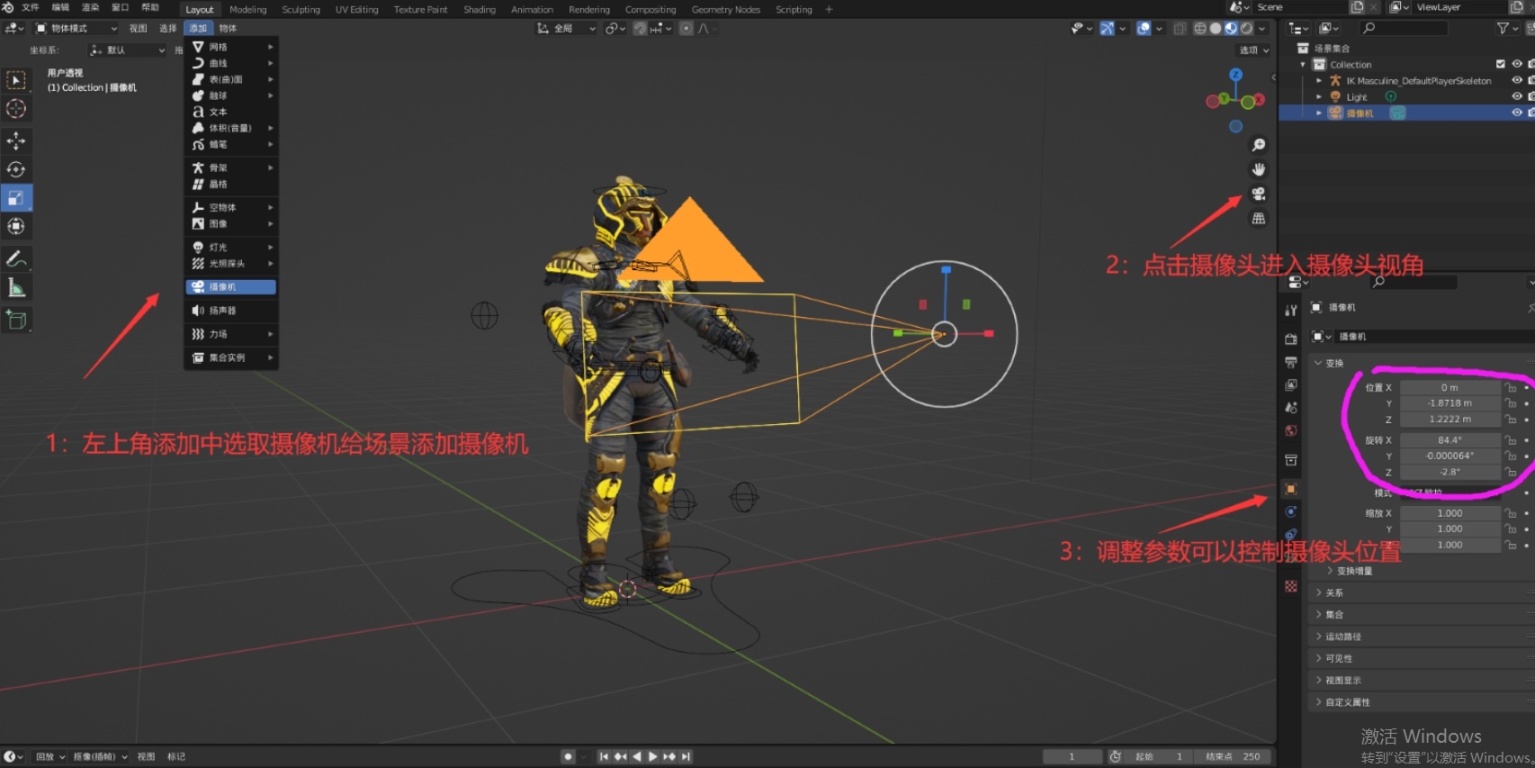Viewport: 1535px width, 768px height.
Task: Open the World properties tab (red globe)
Action: pos(1291,431)
